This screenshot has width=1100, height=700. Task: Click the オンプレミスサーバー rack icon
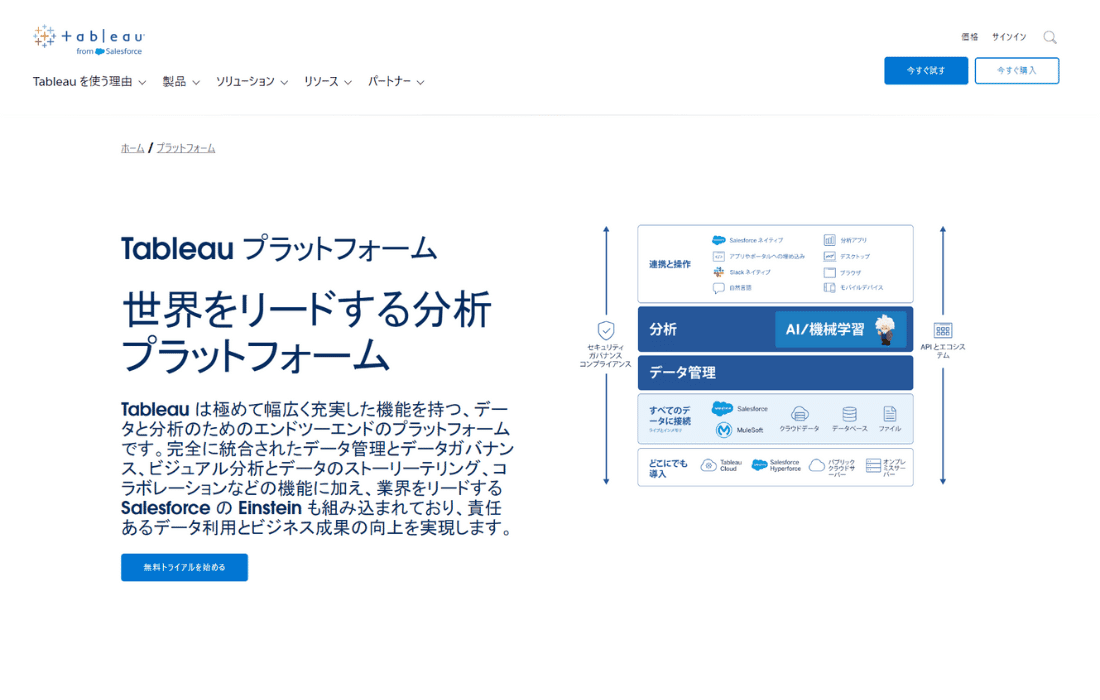click(x=873, y=466)
